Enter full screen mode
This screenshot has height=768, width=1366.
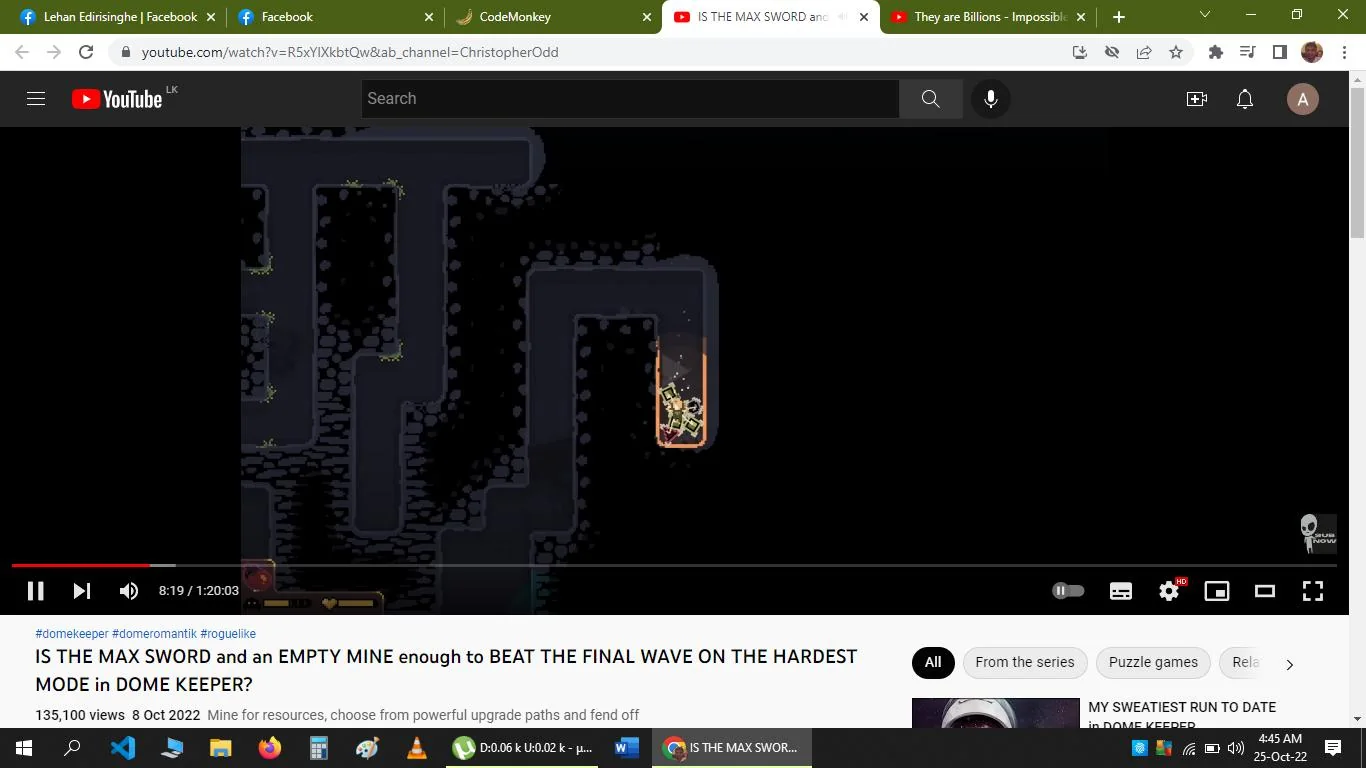pos(1313,591)
